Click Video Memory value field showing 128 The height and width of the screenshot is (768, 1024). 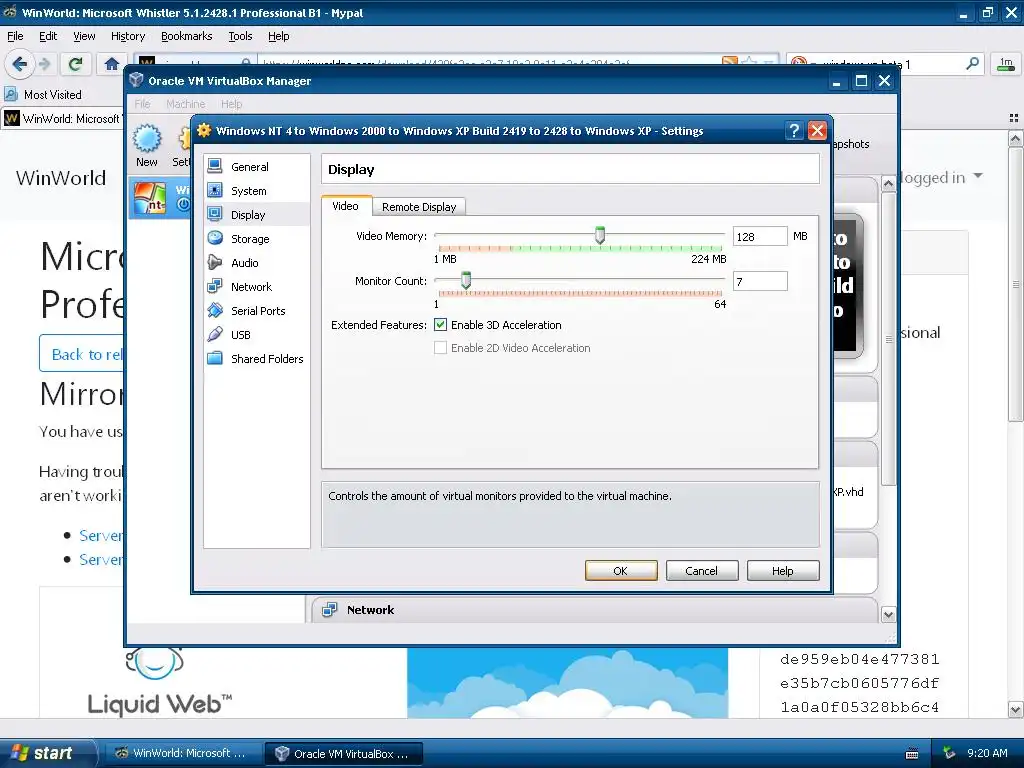[x=760, y=236]
